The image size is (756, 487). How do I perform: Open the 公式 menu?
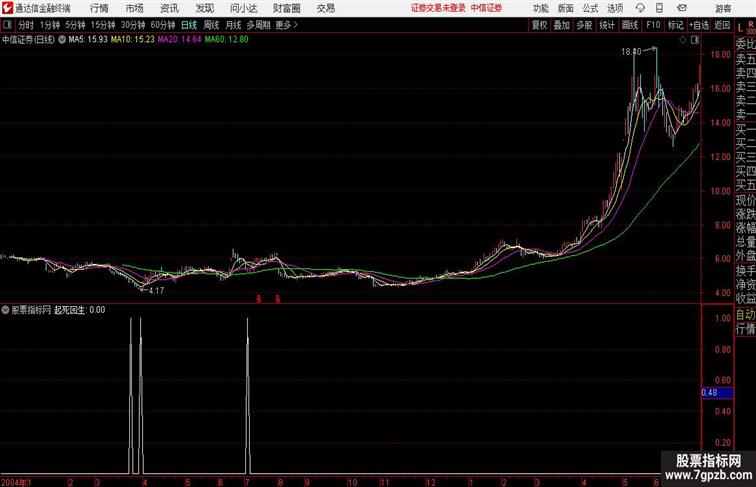tap(590, 8)
